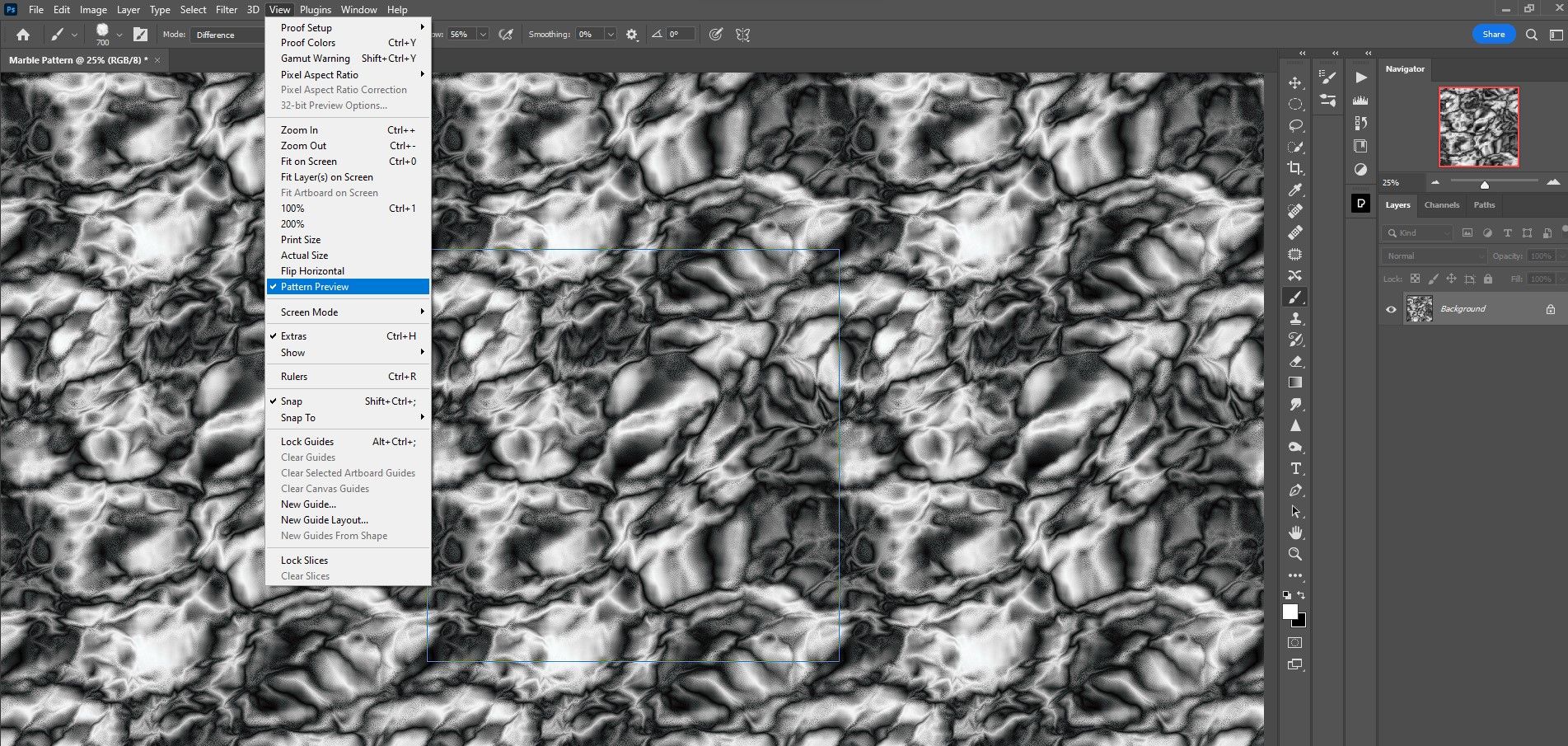Click the Share button

(1493, 34)
